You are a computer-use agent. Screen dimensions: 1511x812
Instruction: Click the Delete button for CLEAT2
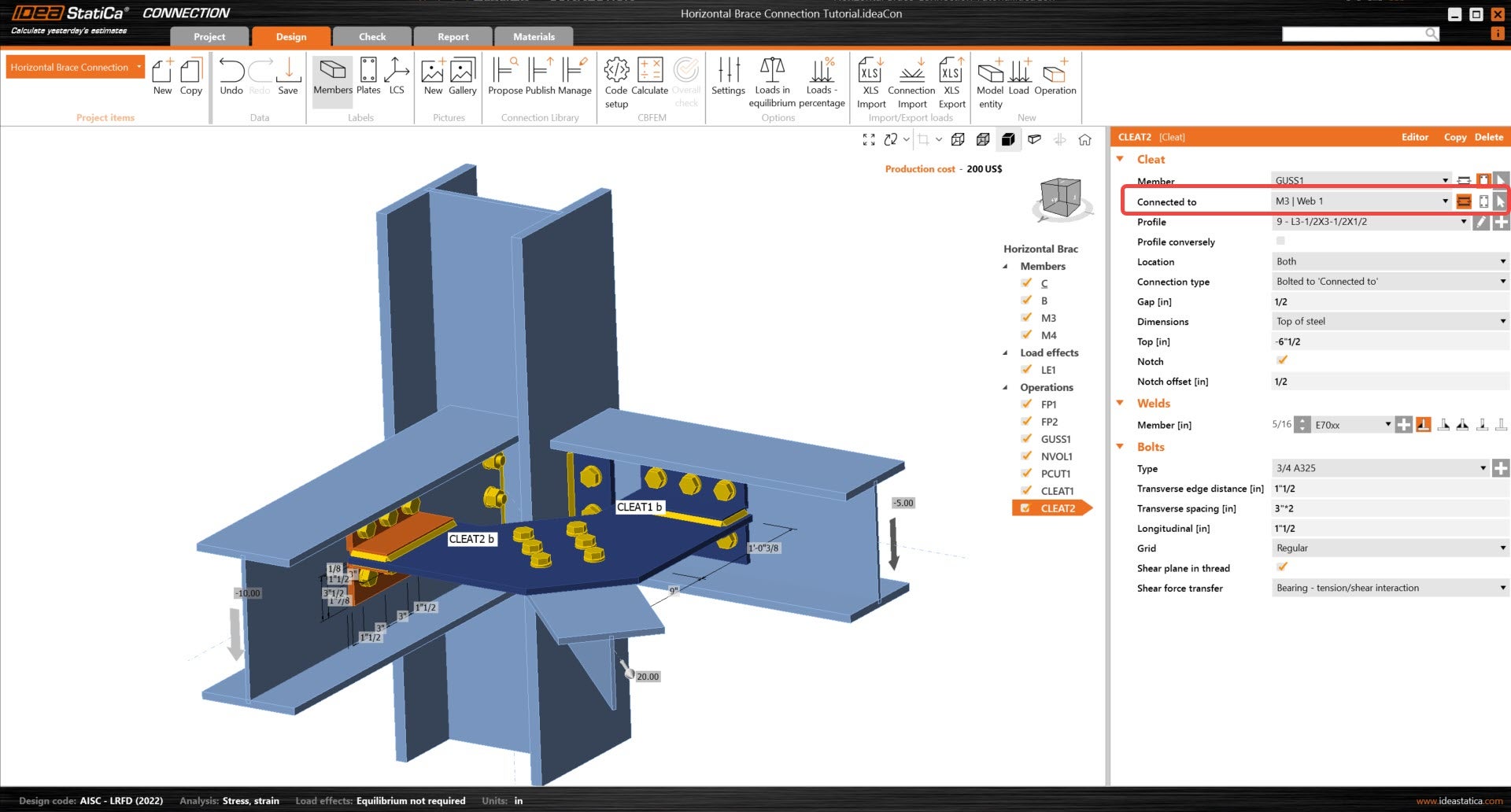[x=1488, y=137]
